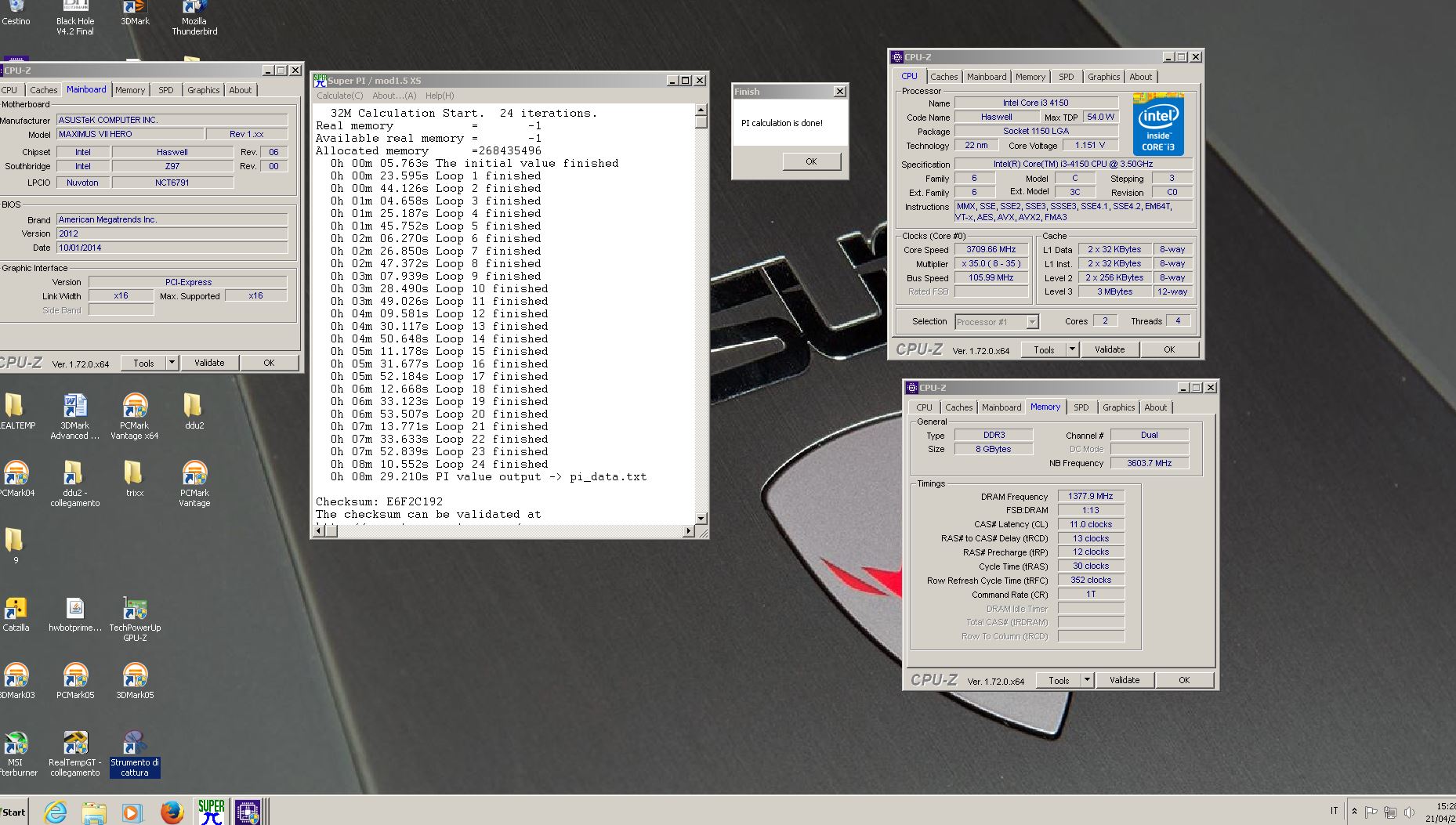The width and height of the screenshot is (1456, 825).
Task: Open the 3DMark Advanced desktop icon
Action: coord(74,416)
